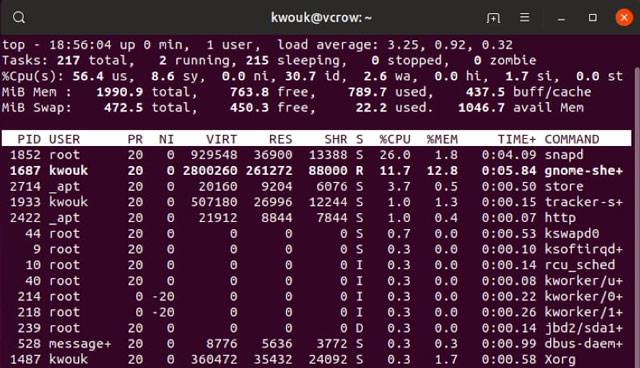Click the 763.8 free memory value
This screenshot has width=640, height=368.
pos(249,92)
